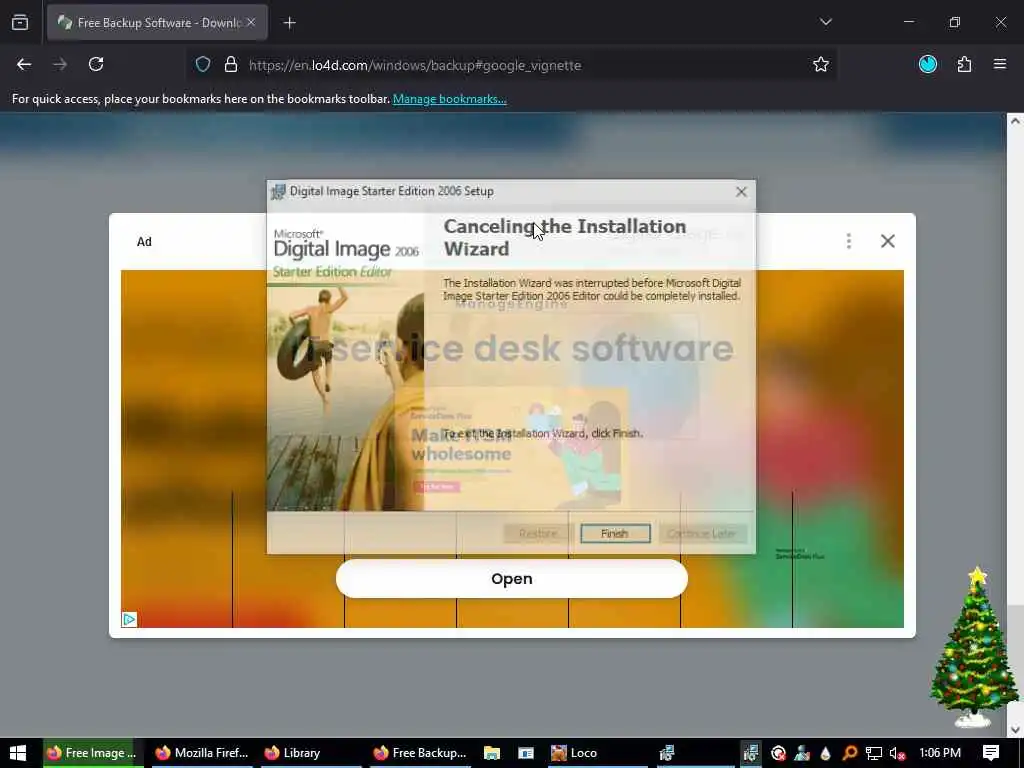Click the Setup dialog title bar icon
The height and width of the screenshot is (768, 1024).
pyautogui.click(x=279, y=191)
